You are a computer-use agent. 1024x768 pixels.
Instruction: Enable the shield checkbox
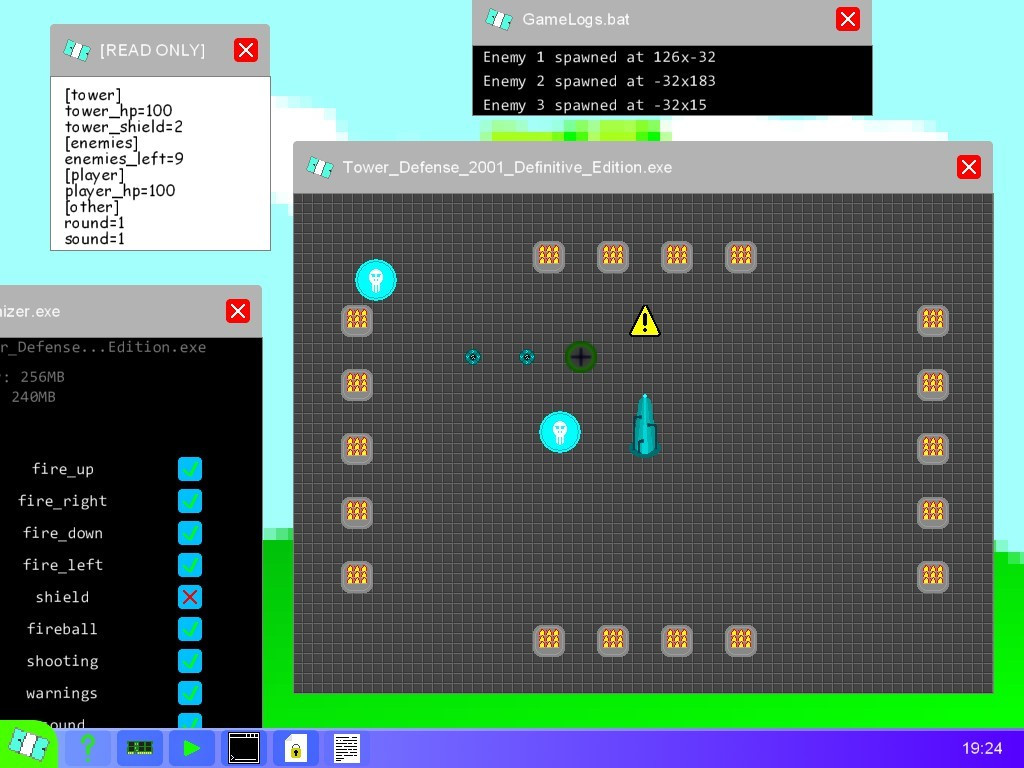pyautogui.click(x=190, y=597)
